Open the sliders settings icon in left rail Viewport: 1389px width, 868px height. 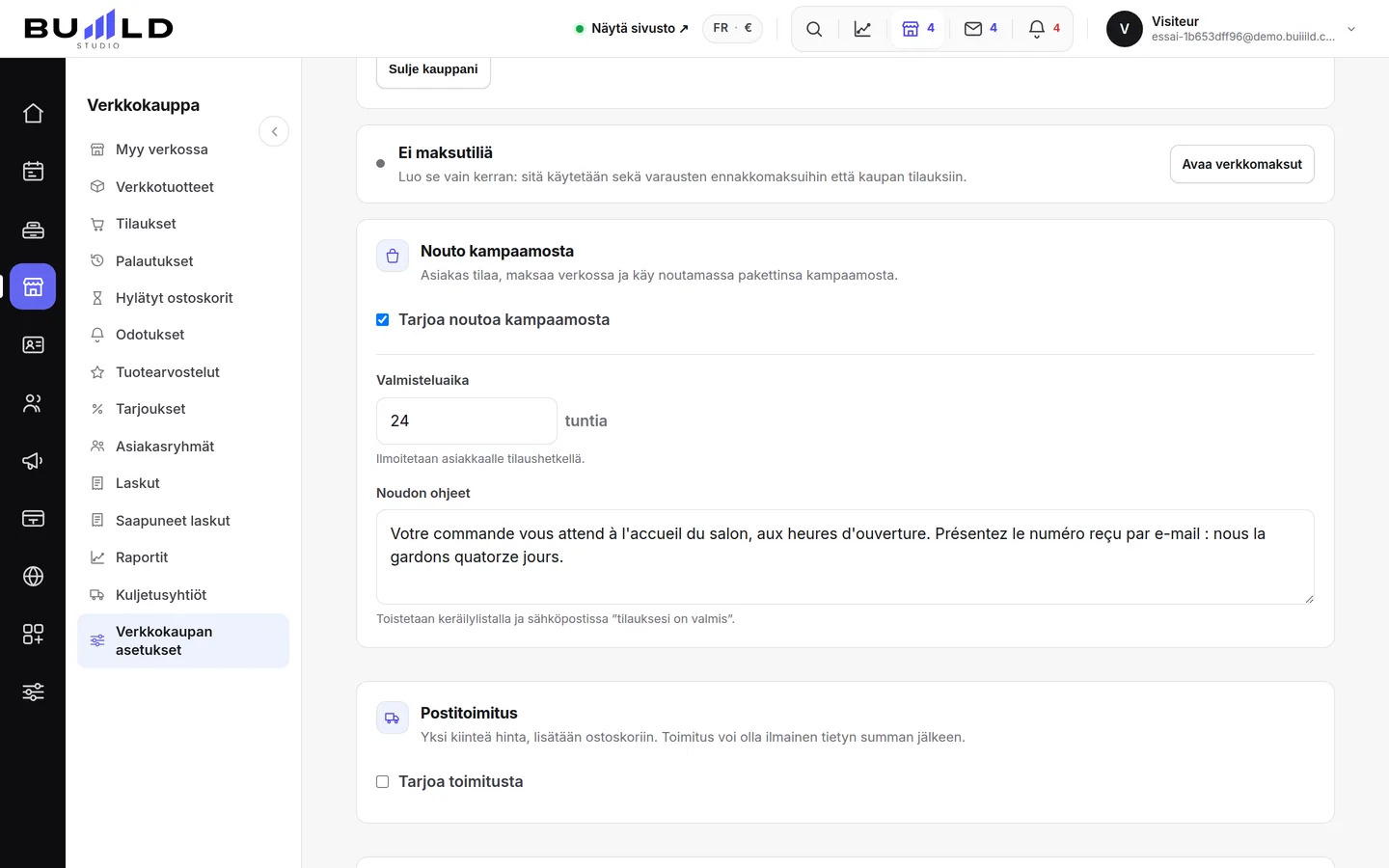(33, 692)
